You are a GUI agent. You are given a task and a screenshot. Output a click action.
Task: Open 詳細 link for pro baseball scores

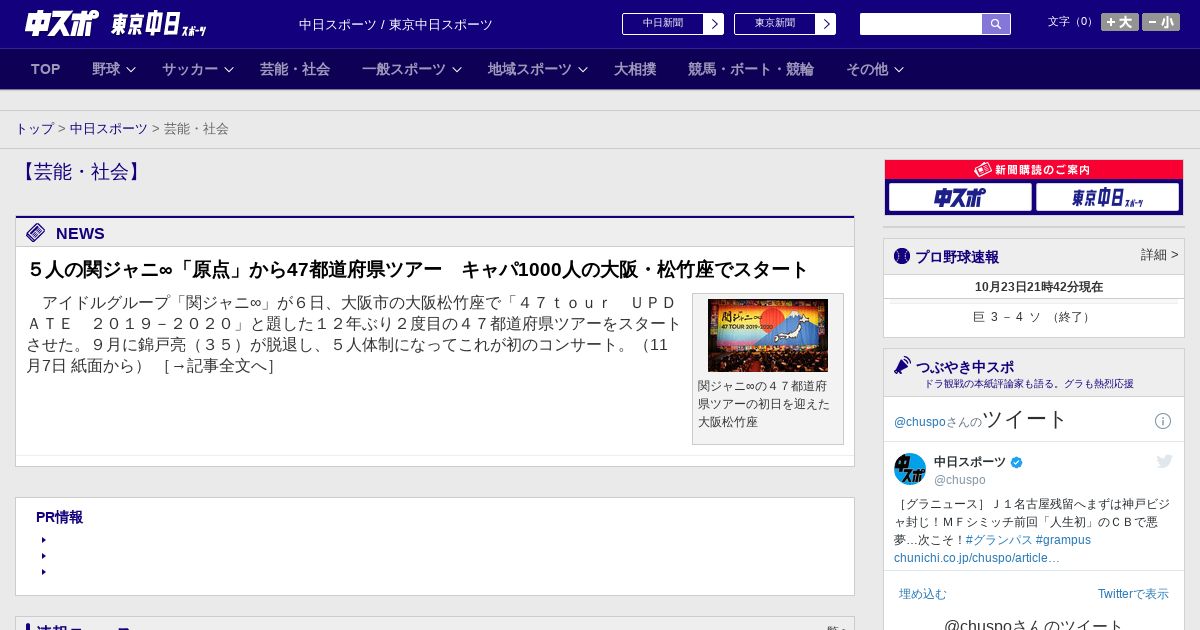click(x=1160, y=255)
